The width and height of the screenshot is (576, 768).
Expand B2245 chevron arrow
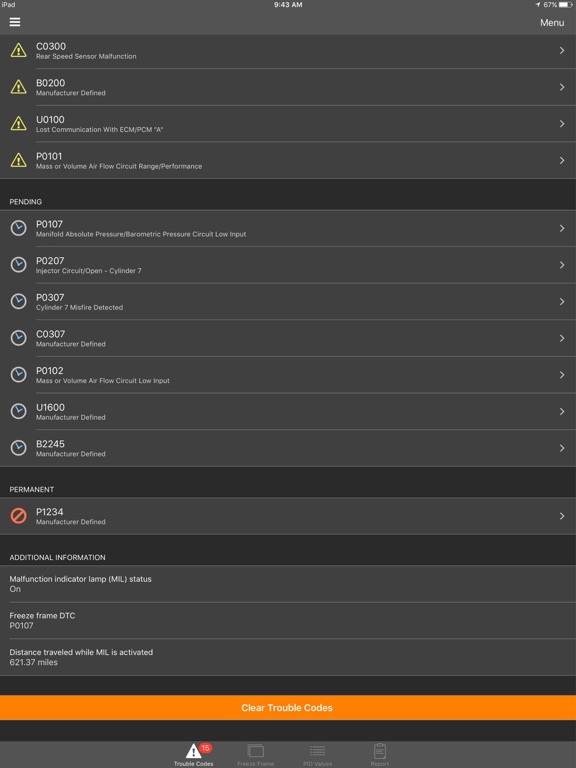click(x=562, y=448)
